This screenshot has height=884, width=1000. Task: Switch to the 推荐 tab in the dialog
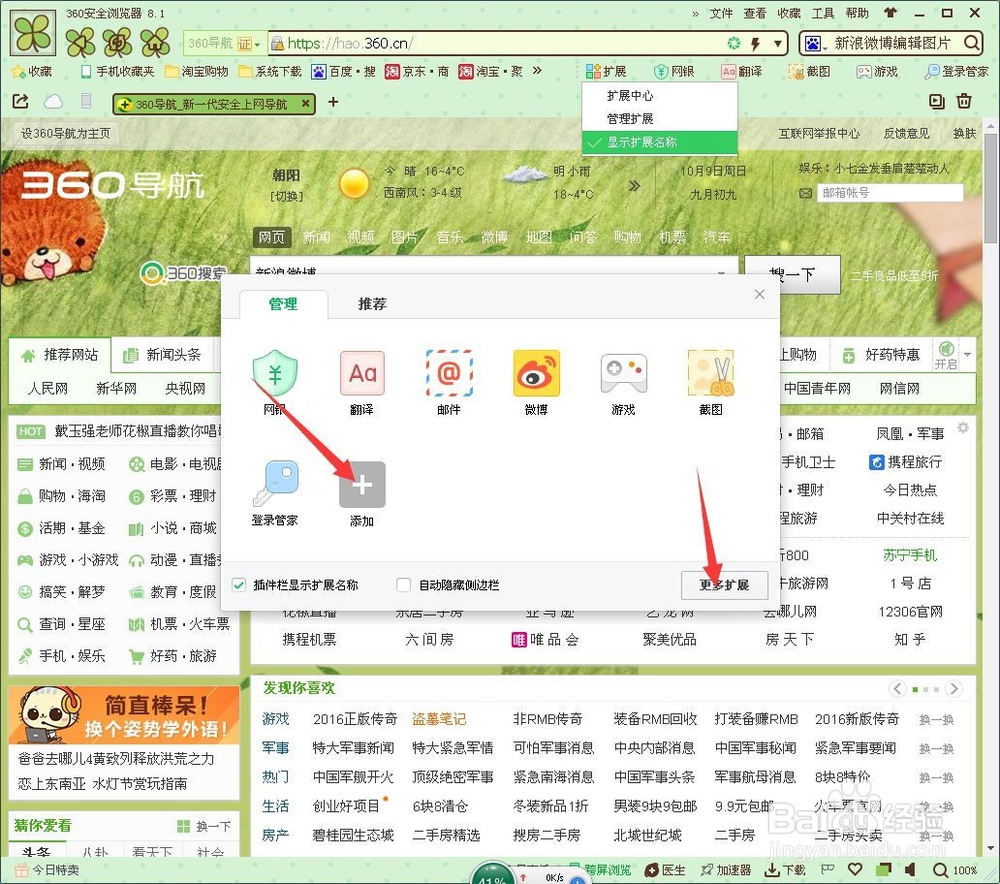[372, 305]
